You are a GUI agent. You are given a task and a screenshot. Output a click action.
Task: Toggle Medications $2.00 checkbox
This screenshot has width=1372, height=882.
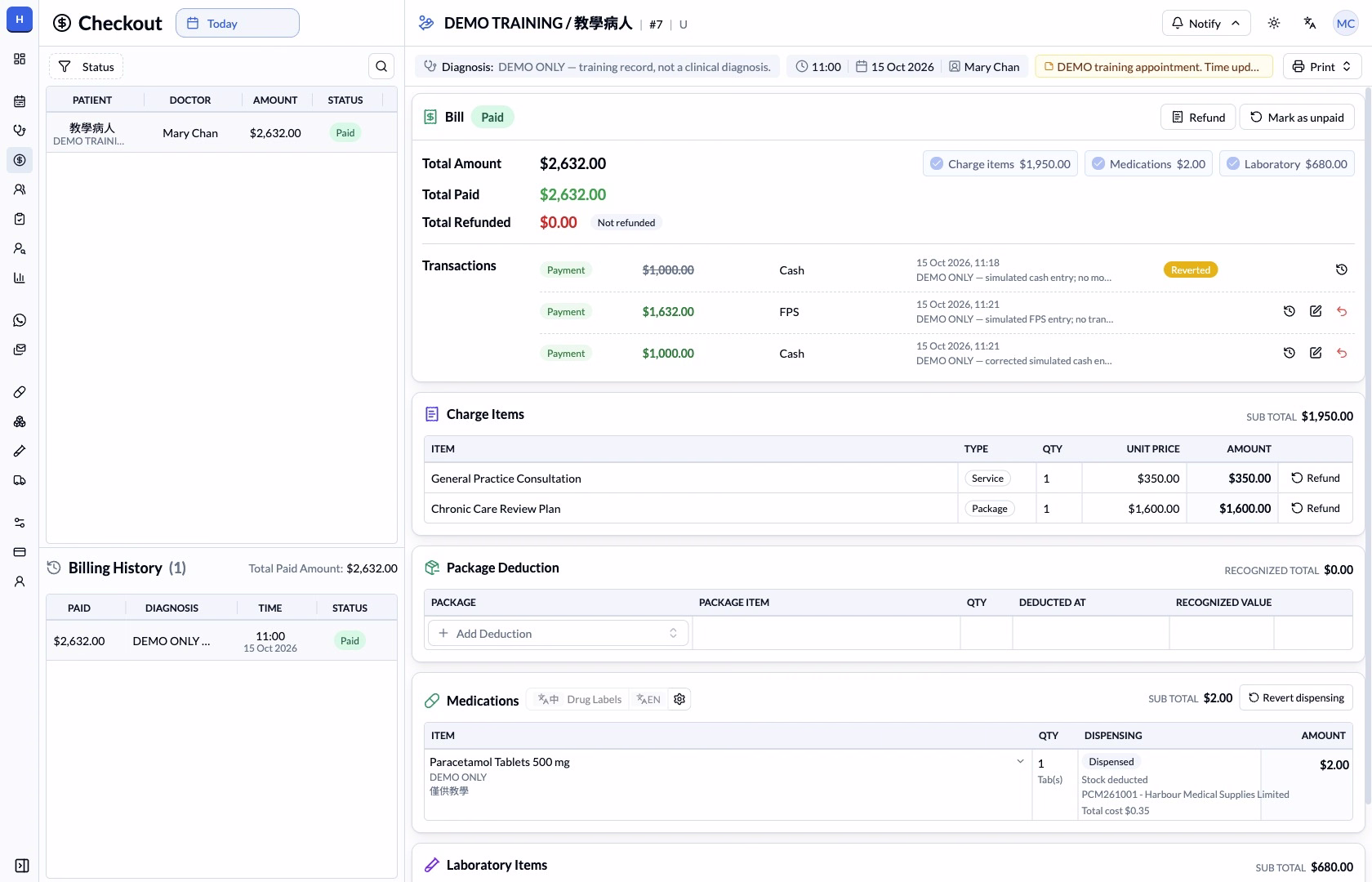(x=1098, y=163)
